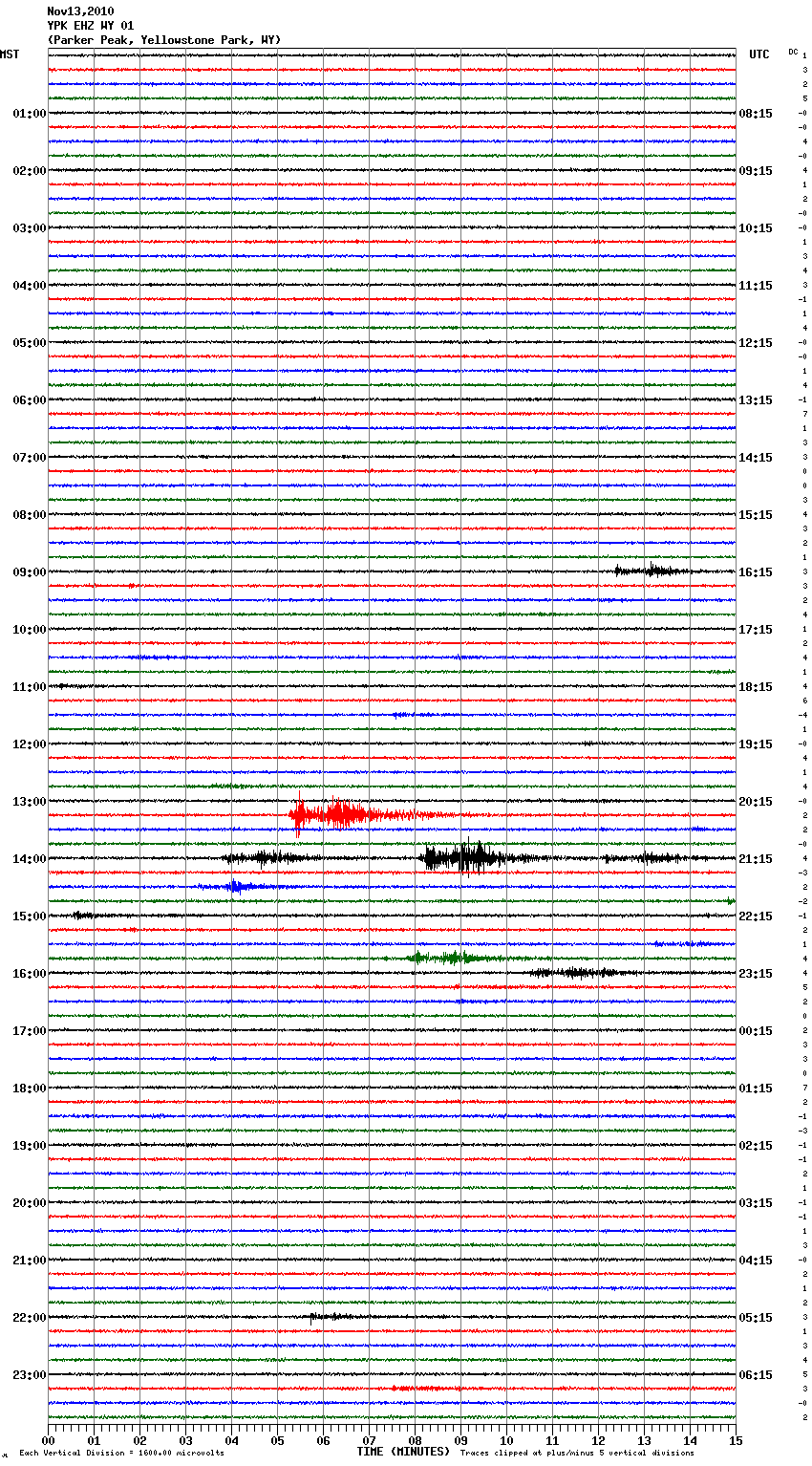Click the "05:15" UTC time label
Image resolution: width=812 pixels, height=1466 pixels.
tap(756, 1318)
